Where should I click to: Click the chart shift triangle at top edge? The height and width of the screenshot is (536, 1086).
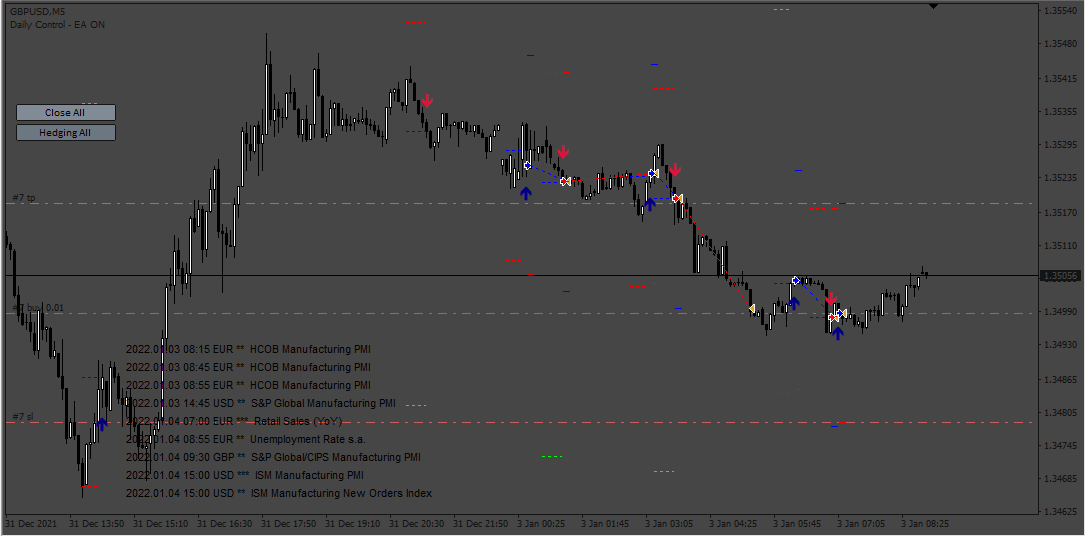(933, 6)
